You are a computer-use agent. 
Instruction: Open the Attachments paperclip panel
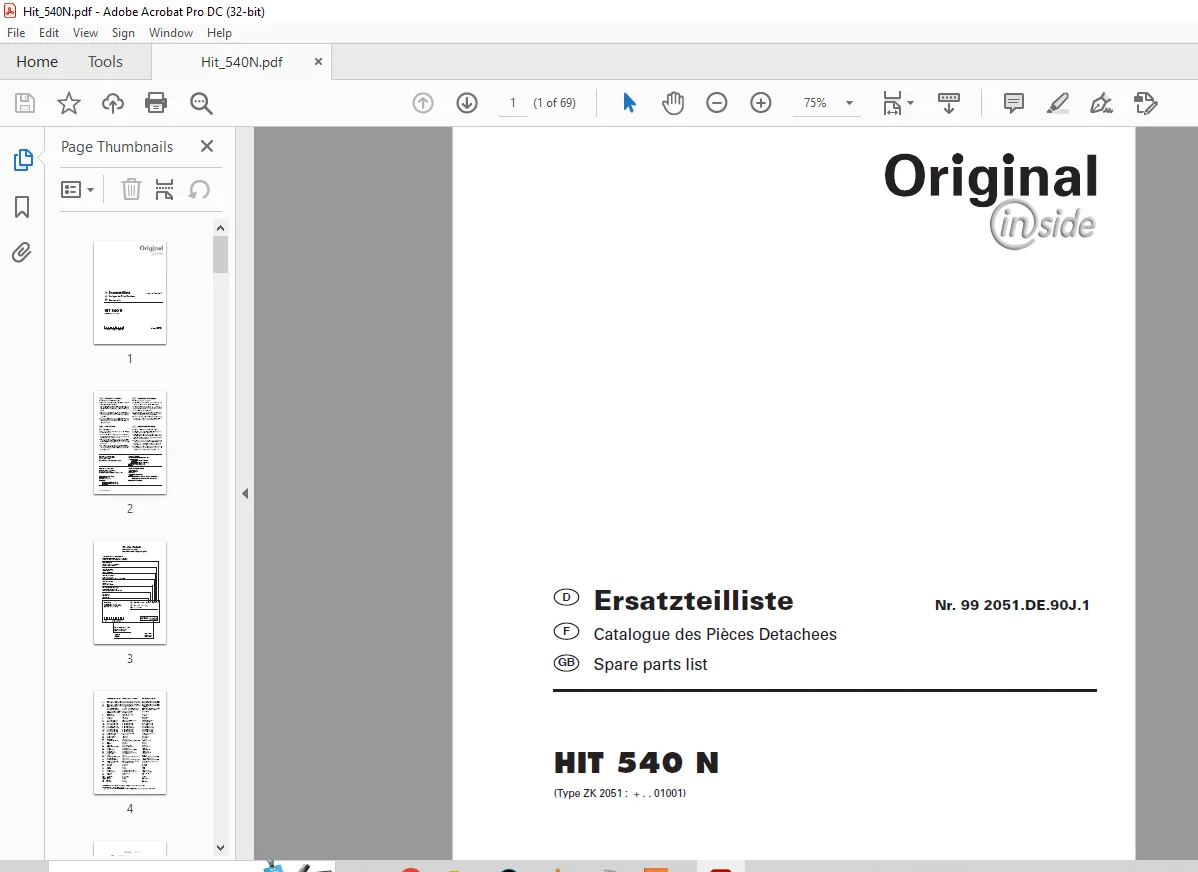pyautogui.click(x=22, y=252)
